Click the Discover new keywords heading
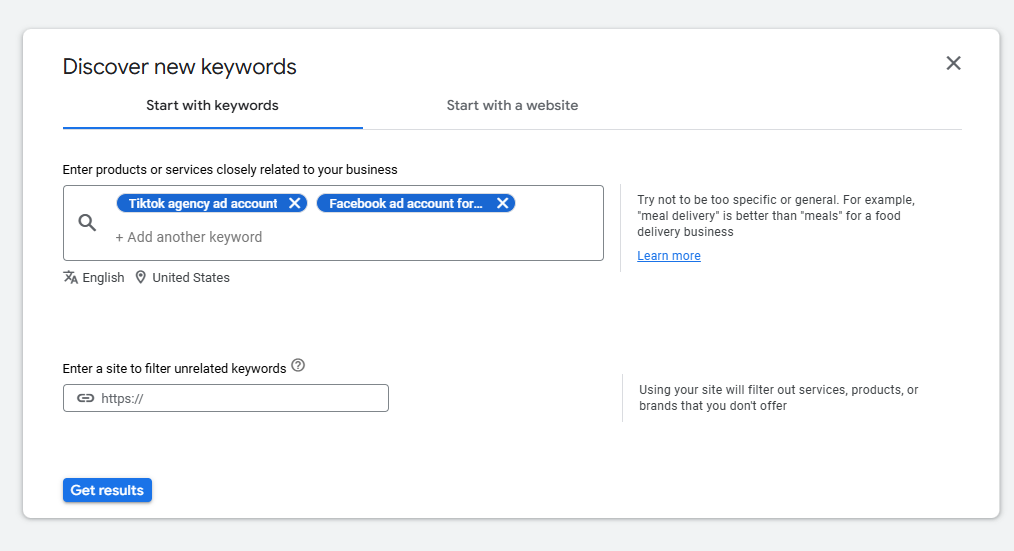The height and width of the screenshot is (551, 1014). [179, 67]
